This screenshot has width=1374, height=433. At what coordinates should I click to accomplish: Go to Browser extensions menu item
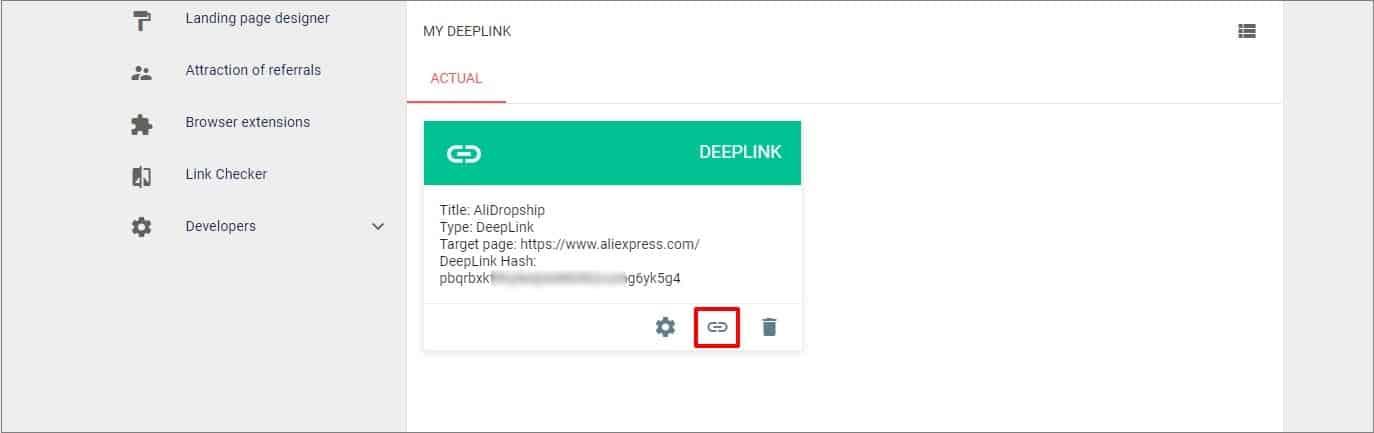click(x=247, y=122)
